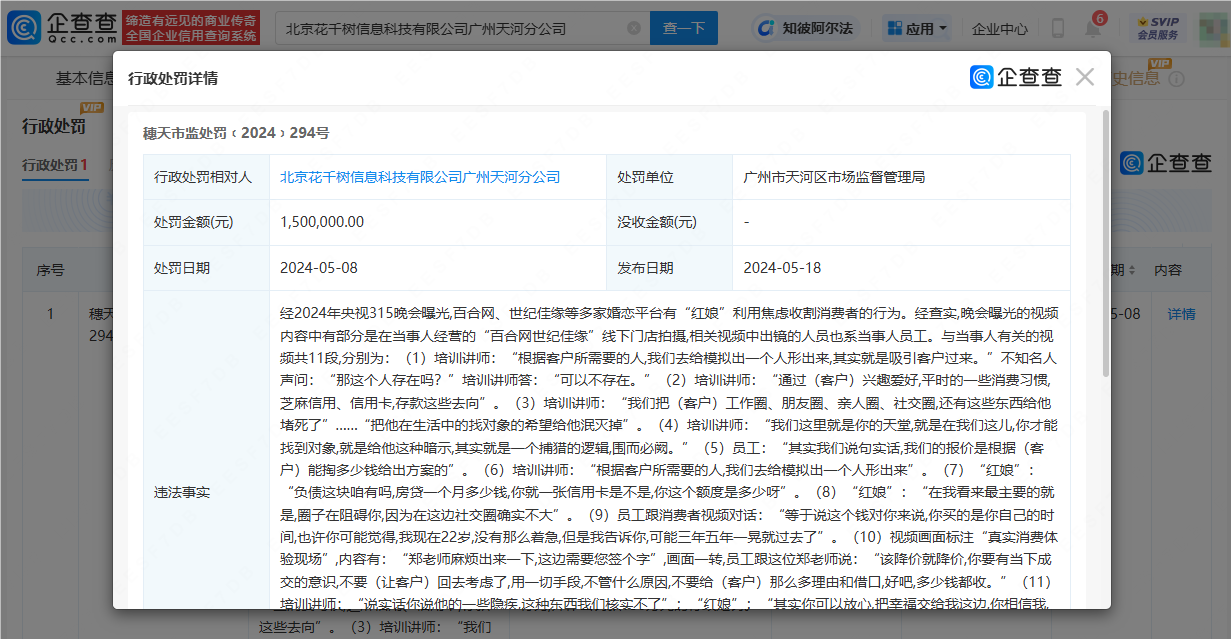Viewport: 1231px width, 639px height.
Task: Select the penalty date 2024-05-08
Action: click(x=319, y=268)
